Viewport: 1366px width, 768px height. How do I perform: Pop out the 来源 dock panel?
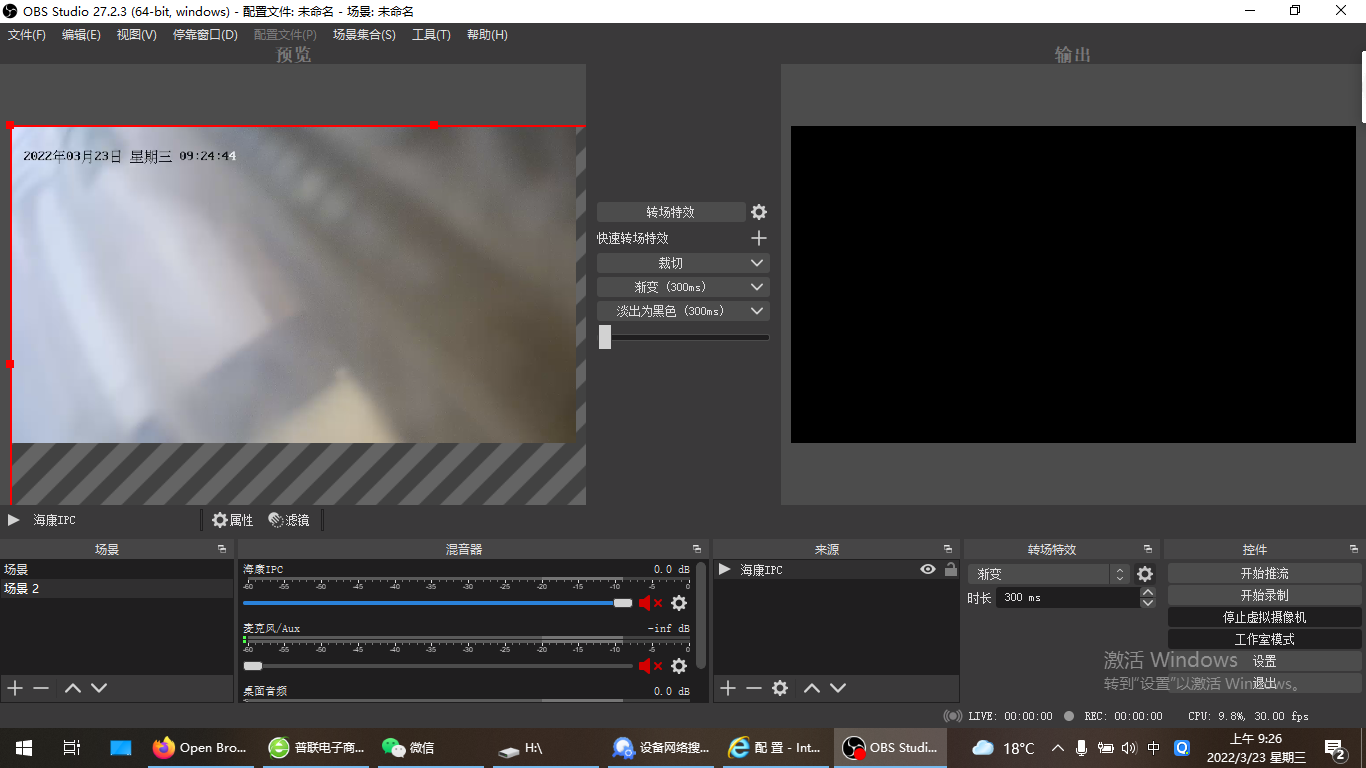[948, 549]
